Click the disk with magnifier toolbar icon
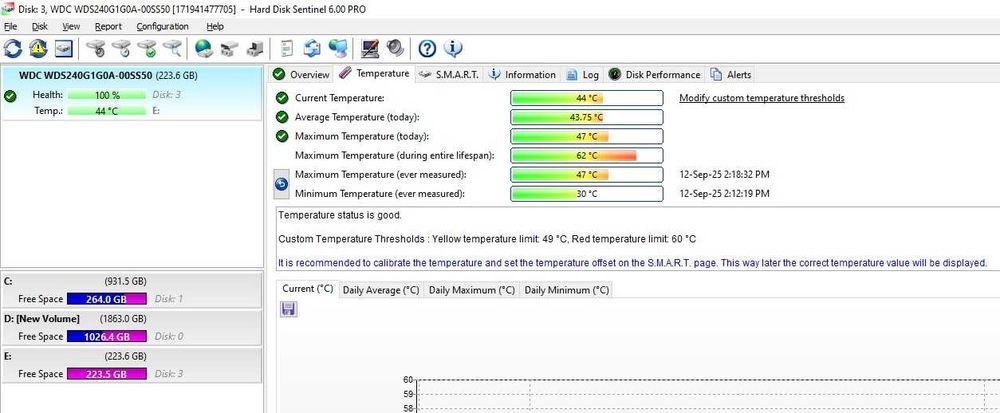Viewport: 1000px width, 413px height. (x=172, y=48)
